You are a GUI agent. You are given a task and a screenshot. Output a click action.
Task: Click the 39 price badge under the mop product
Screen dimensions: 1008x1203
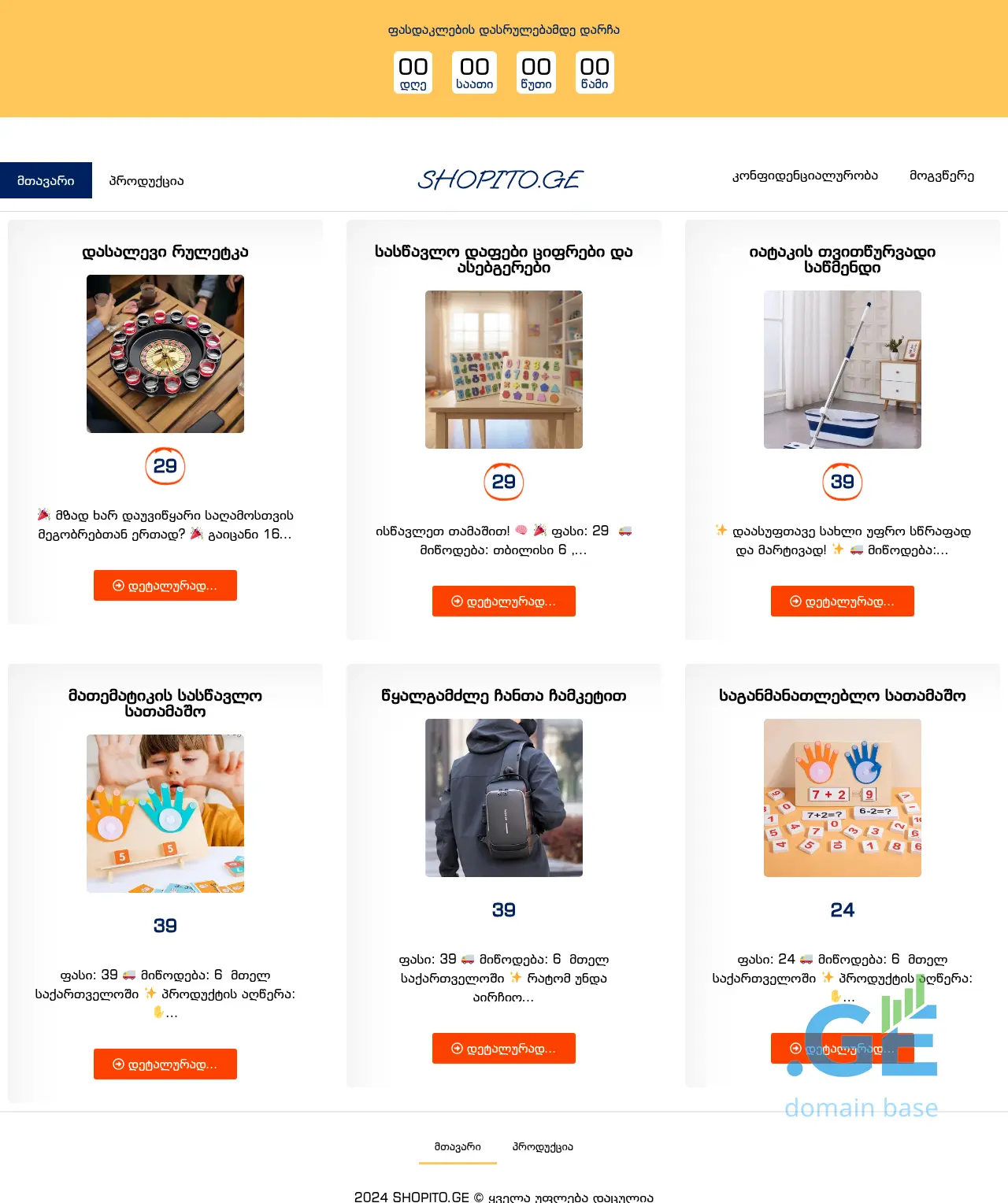(843, 482)
